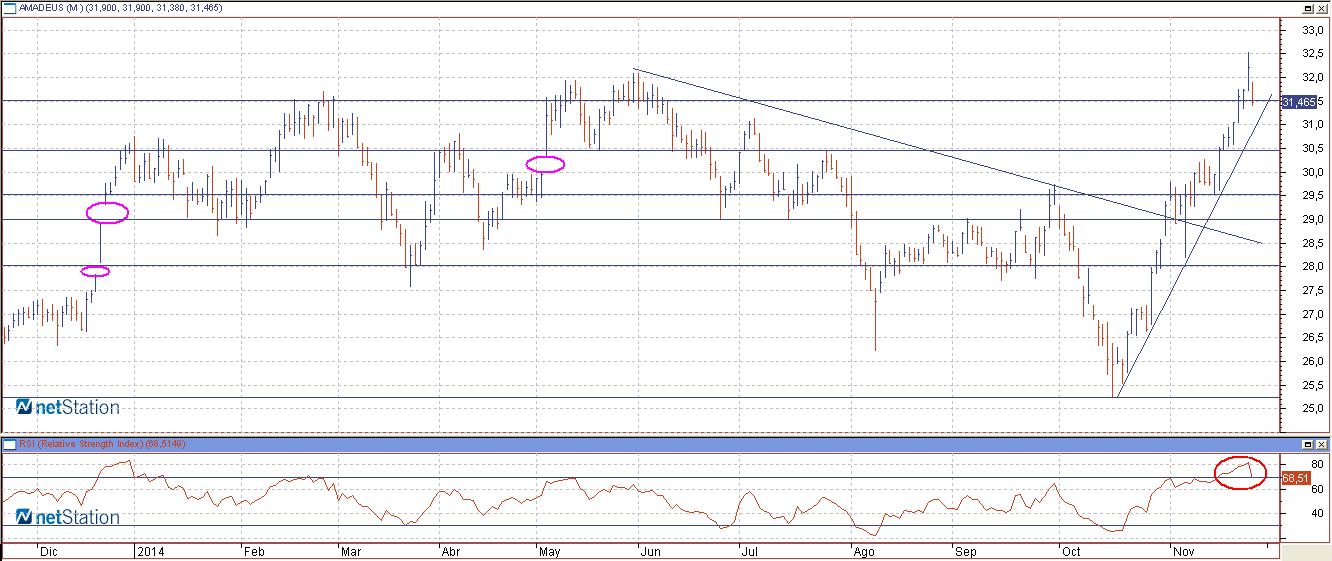Click the 80 level on RSI axis
The height and width of the screenshot is (561, 1332).
click(1318, 464)
